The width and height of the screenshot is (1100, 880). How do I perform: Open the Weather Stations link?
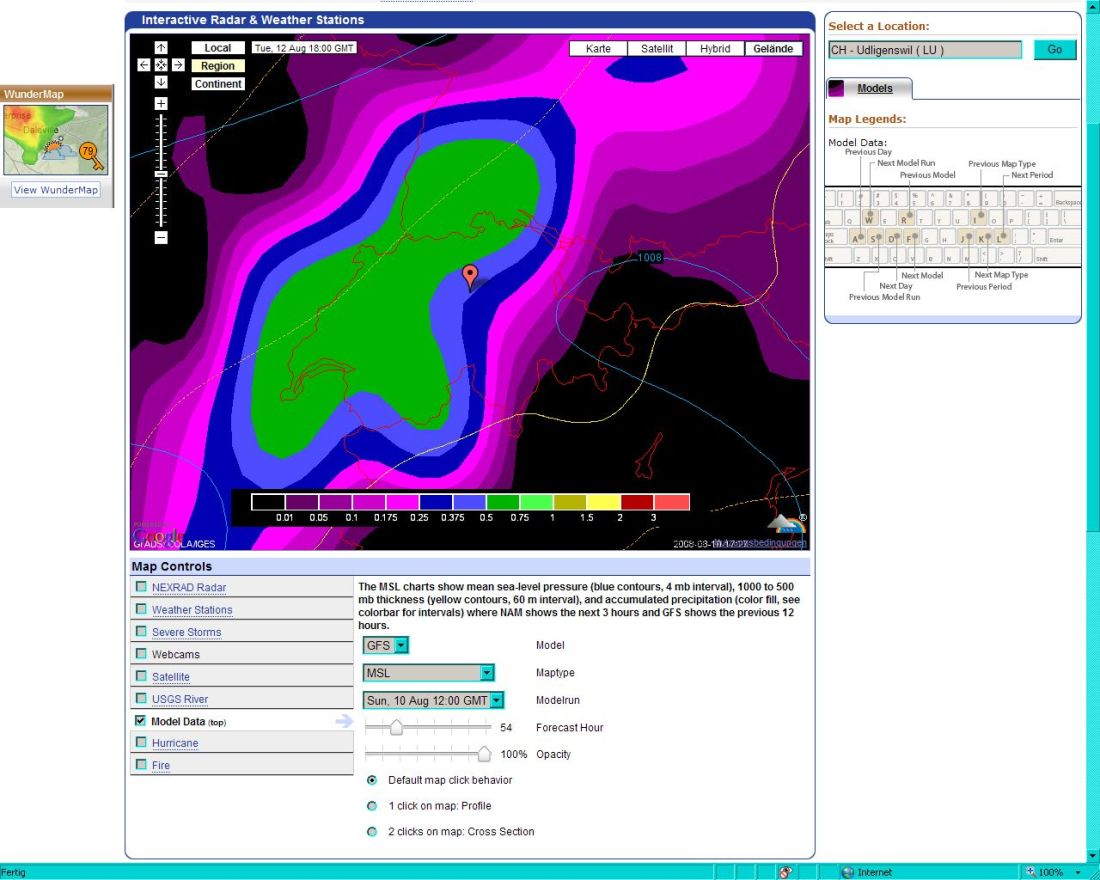coord(192,610)
